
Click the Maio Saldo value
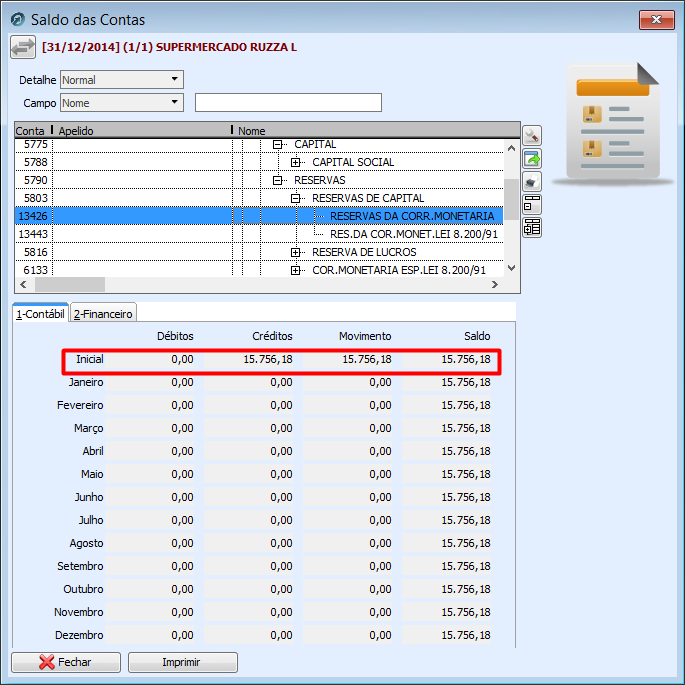point(466,474)
